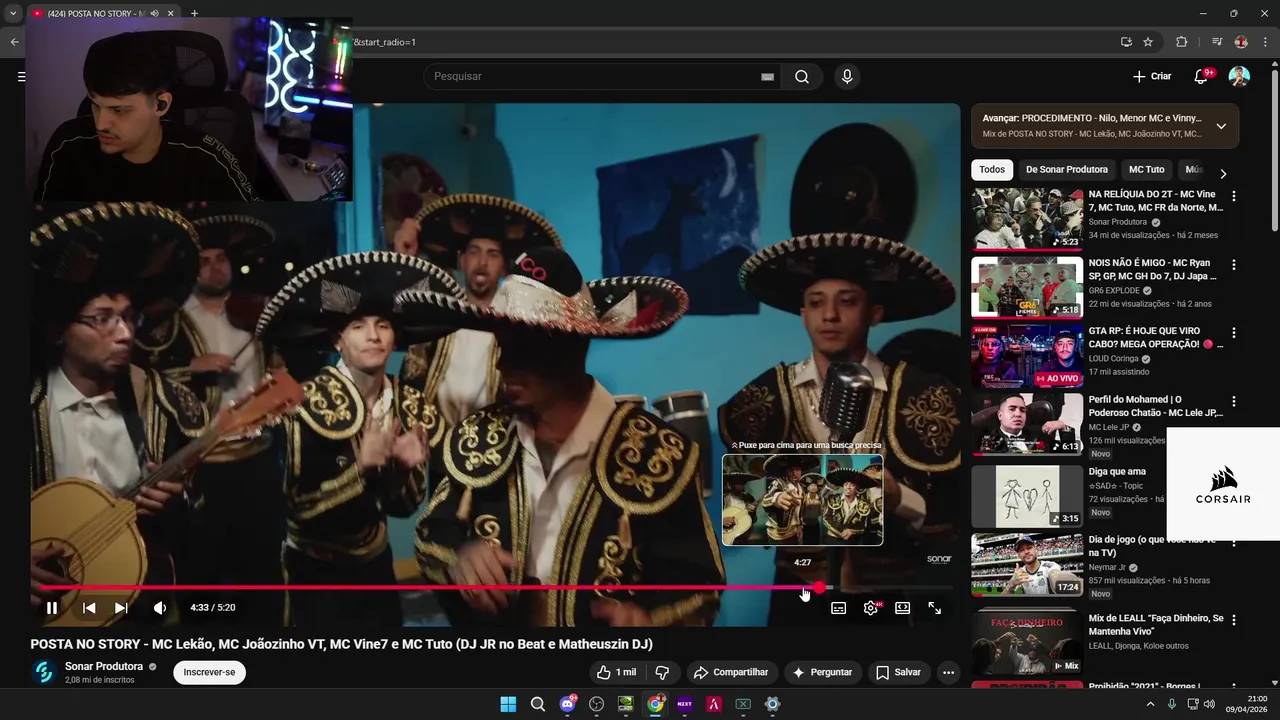The height and width of the screenshot is (720, 1280).
Task: Open the Chrome extensions puzzle icon
Action: click(1181, 42)
